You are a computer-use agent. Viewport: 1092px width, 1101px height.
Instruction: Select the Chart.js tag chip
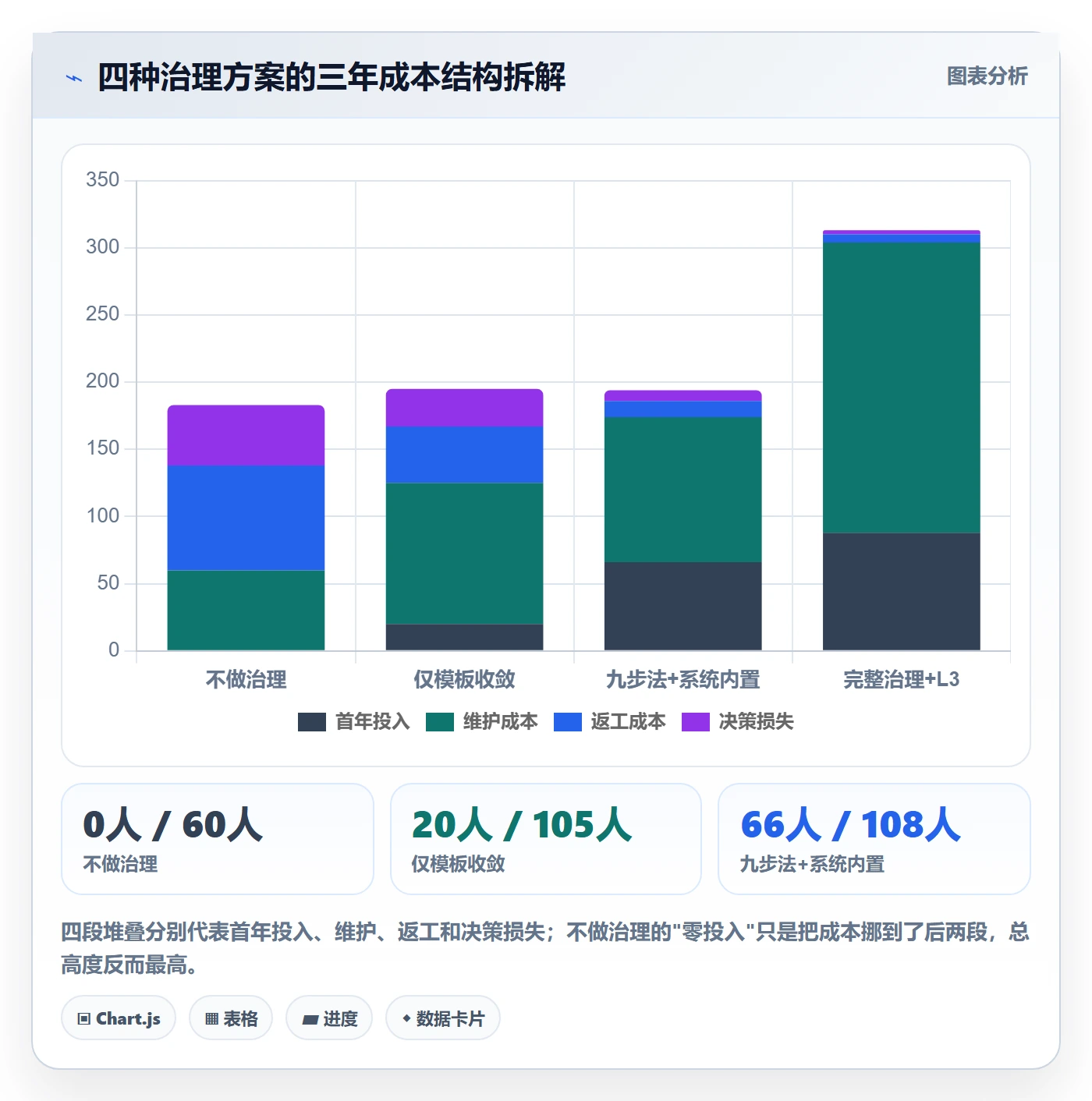coord(119,1018)
